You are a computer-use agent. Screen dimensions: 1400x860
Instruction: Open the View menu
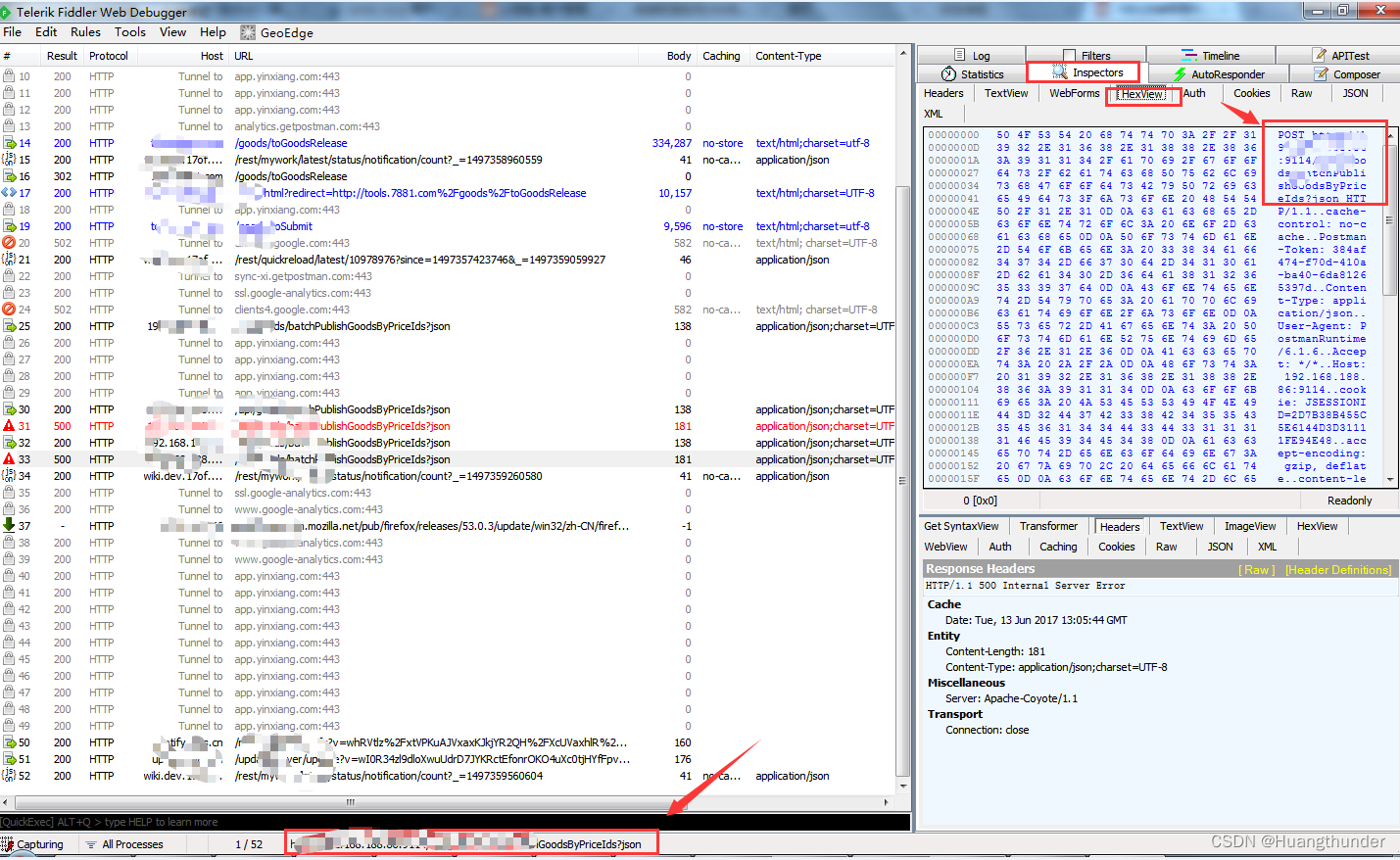(173, 32)
